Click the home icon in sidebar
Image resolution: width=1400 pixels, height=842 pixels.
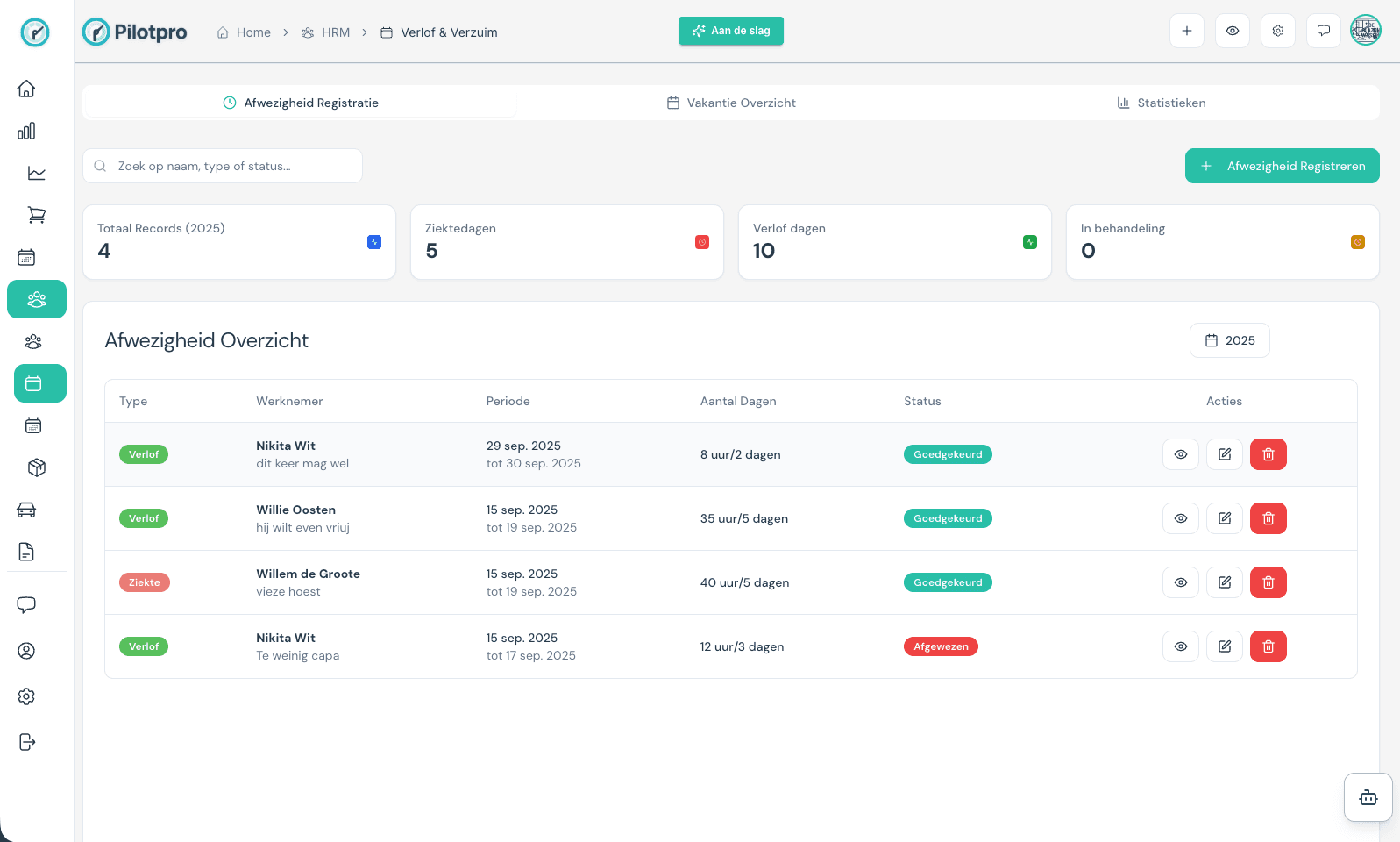(x=26, y=89)
